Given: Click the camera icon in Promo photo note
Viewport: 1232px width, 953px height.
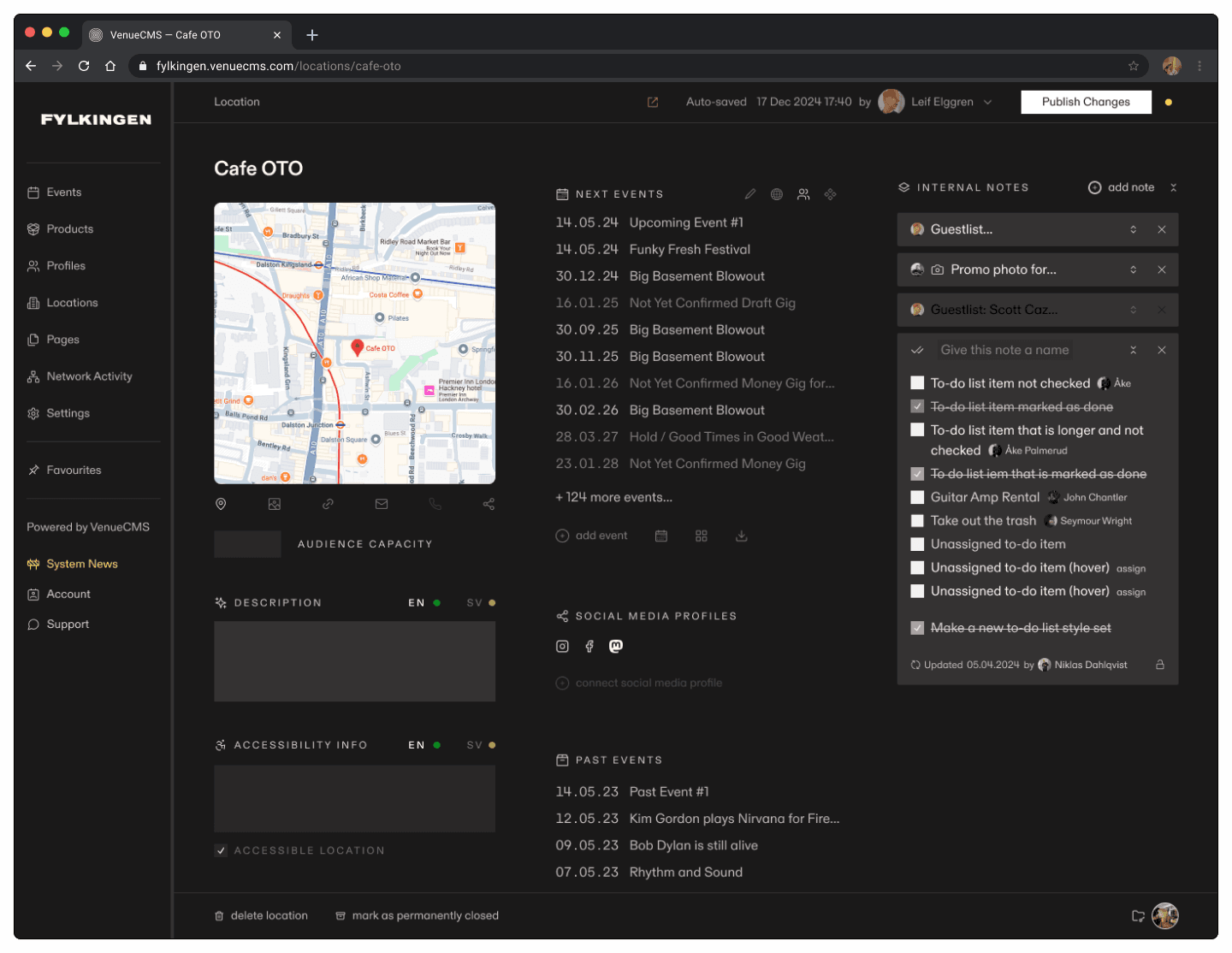Looking at the screenshot, I should pos(938,269).
